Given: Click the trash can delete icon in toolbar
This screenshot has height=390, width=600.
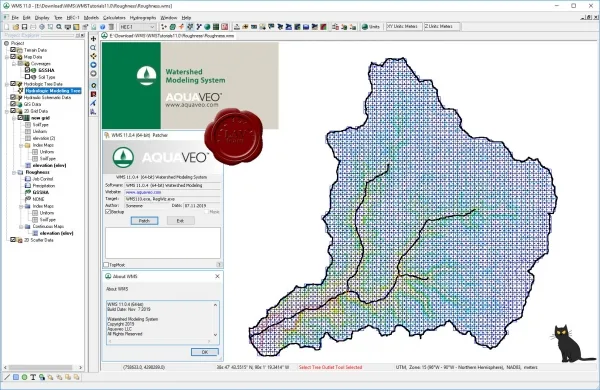Looking at the screenshot, I should (x=111, y=27).
